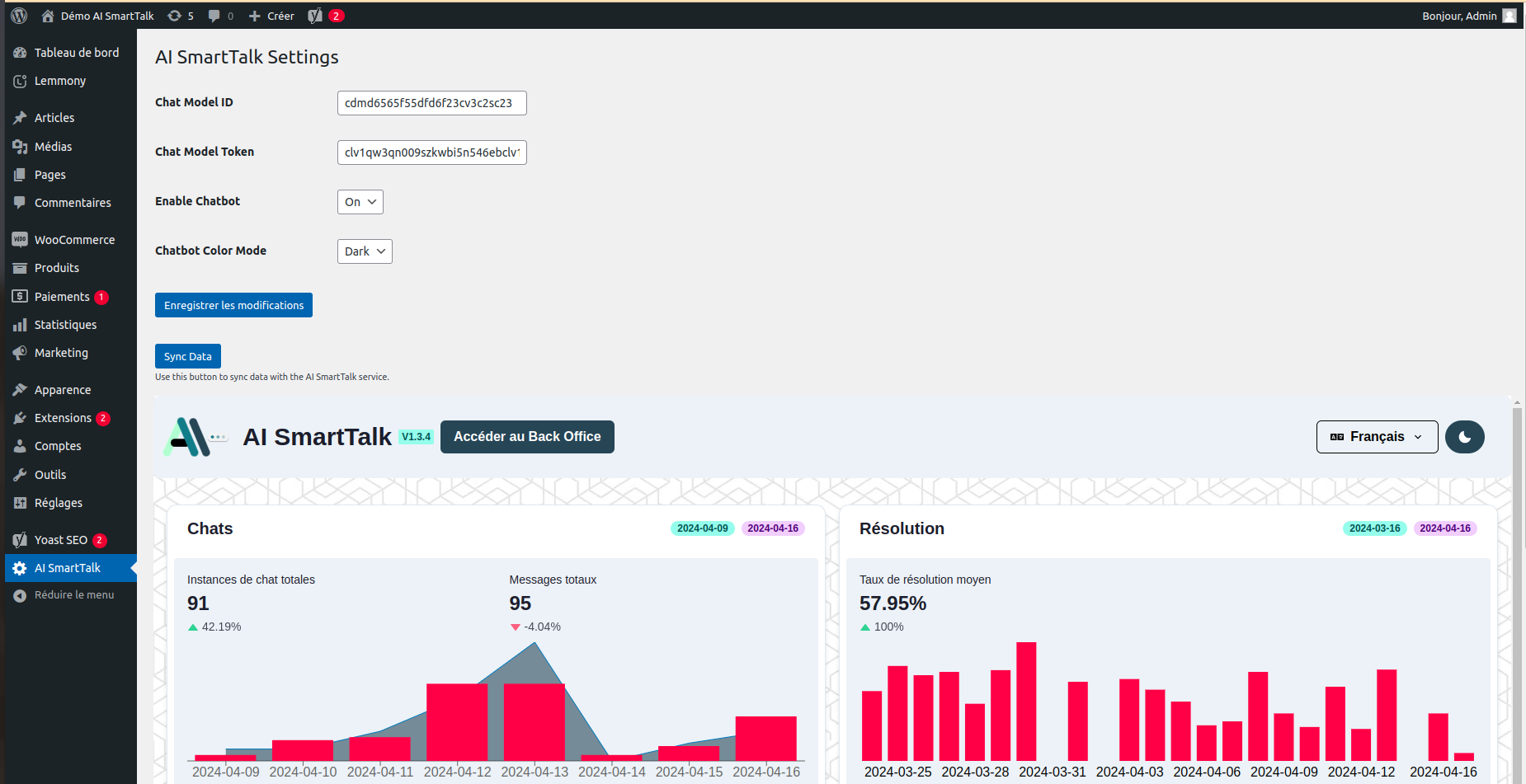The image size is (1526, 784).
Task: Click the WooCommerce sidebar icon
Action: [20, 240]
